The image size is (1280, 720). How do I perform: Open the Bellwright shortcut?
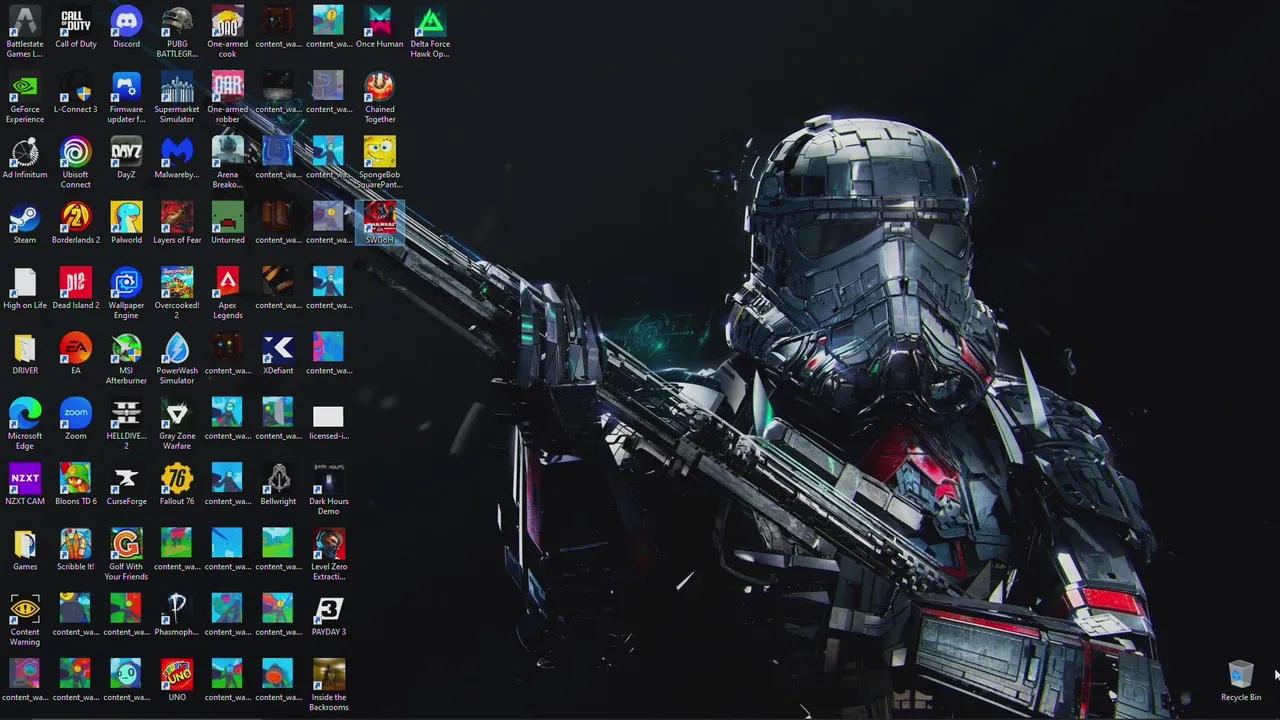point(278,484)
